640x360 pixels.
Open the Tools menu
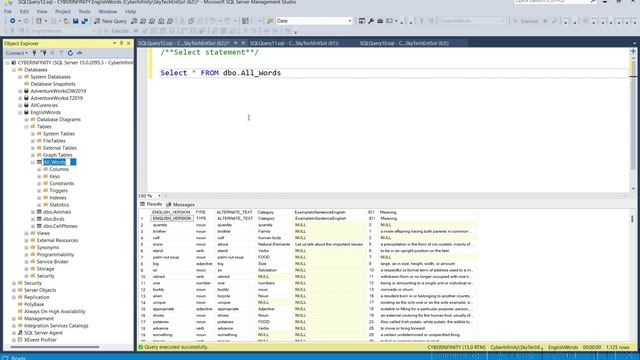84,11
